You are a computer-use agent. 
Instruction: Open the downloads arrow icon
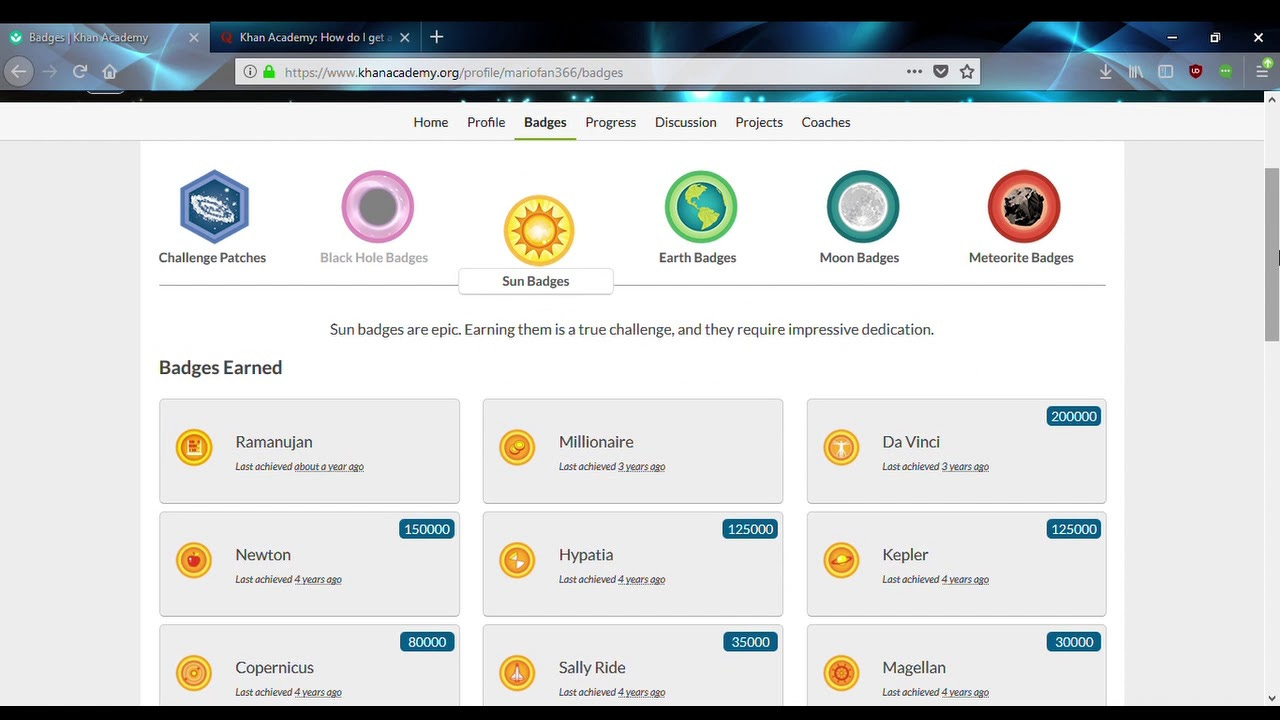click(x=1105, y=71)
